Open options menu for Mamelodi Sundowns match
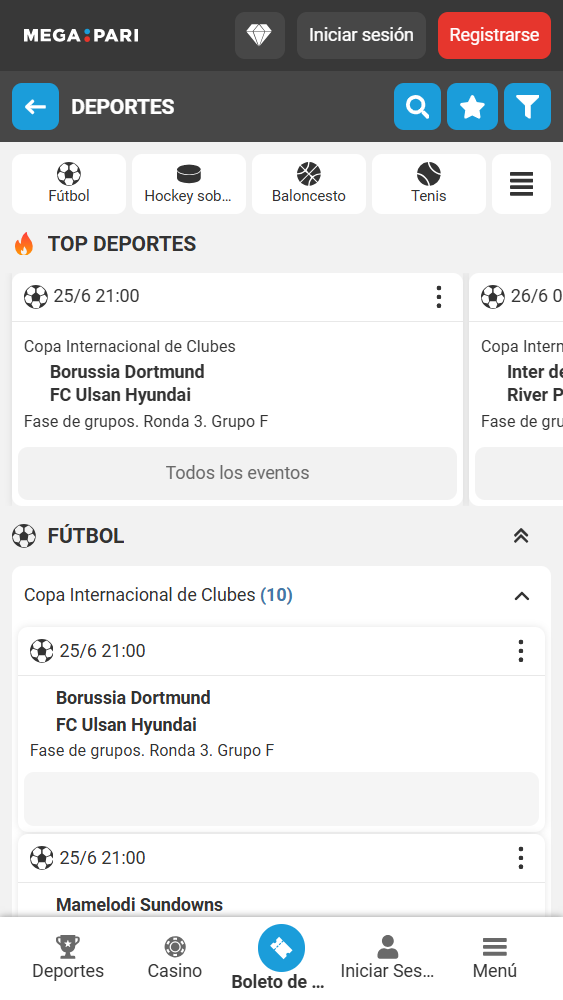The height and width of the screenshot is (1000, 563). pyautogui.click(x=521, y=858)
